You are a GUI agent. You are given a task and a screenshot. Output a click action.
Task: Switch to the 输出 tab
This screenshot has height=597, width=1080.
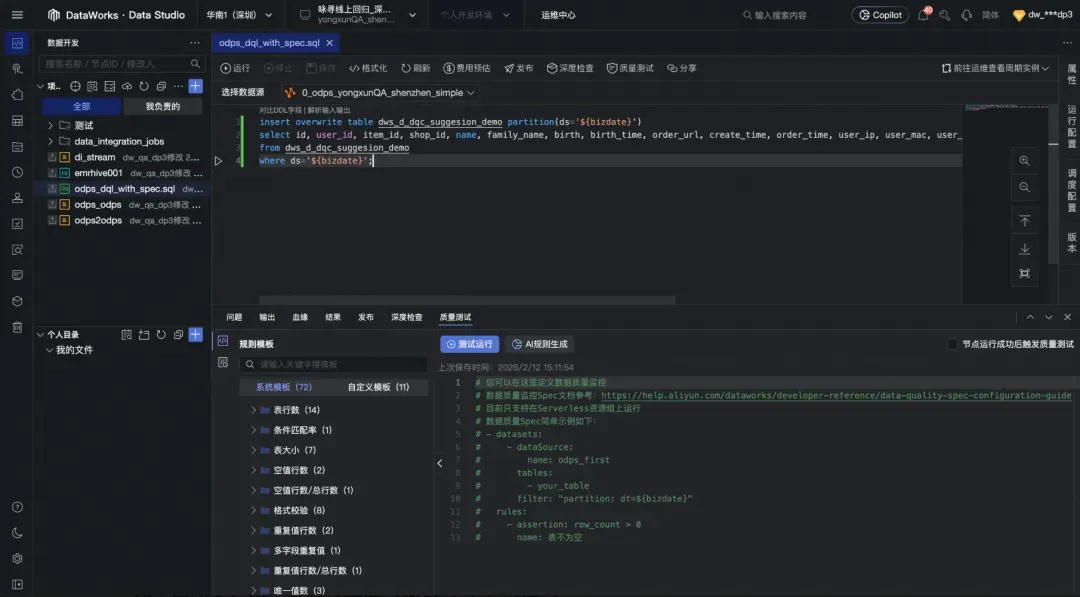267,317
